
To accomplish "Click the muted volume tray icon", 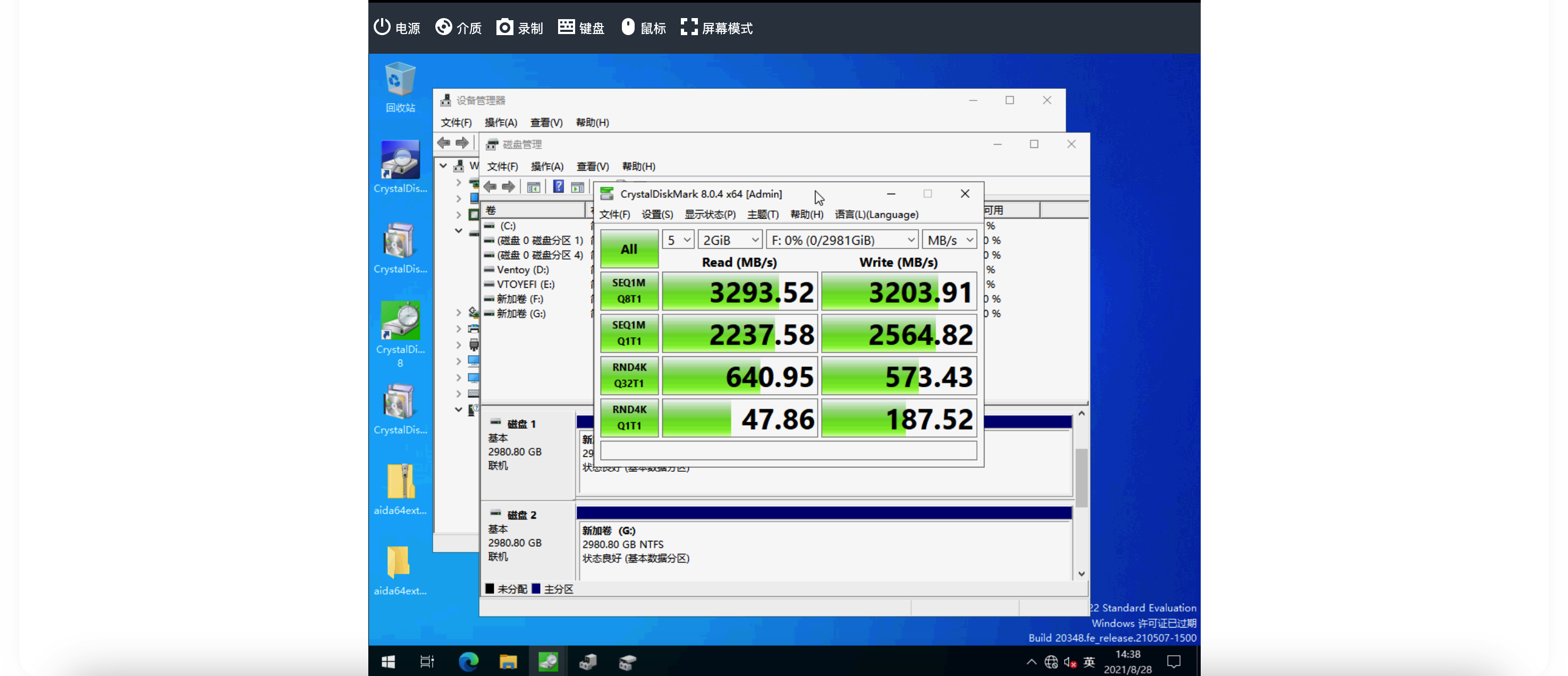I will tap(1070, 662).
